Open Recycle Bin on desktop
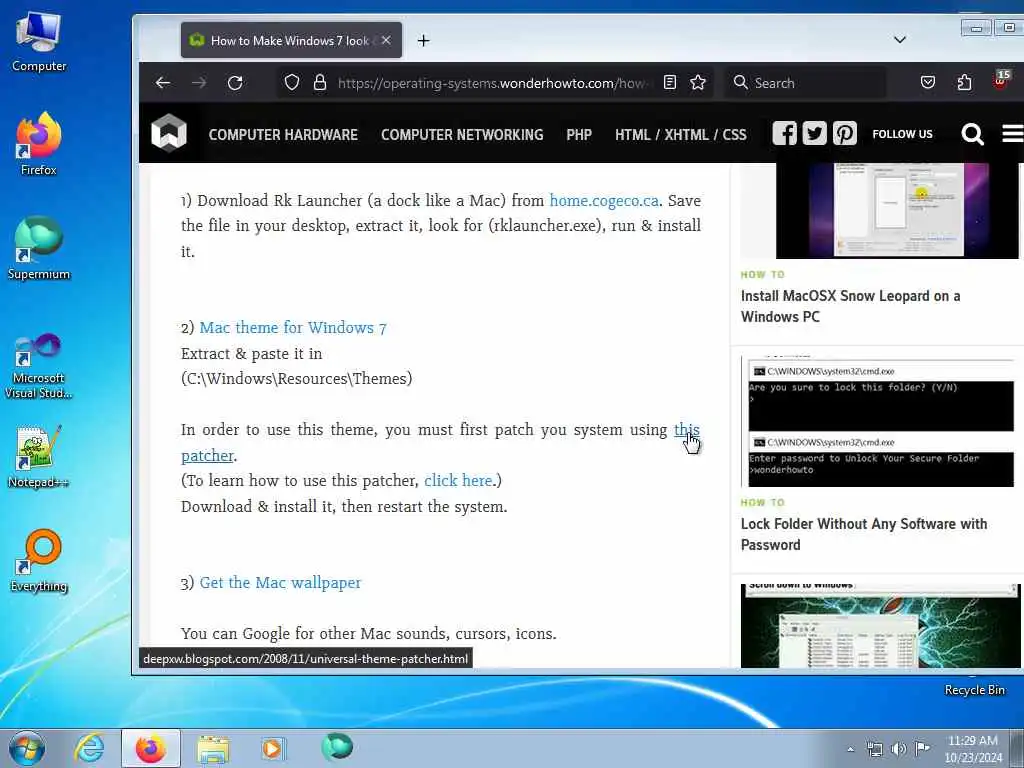1024x768 pixels. click(974, 690)
